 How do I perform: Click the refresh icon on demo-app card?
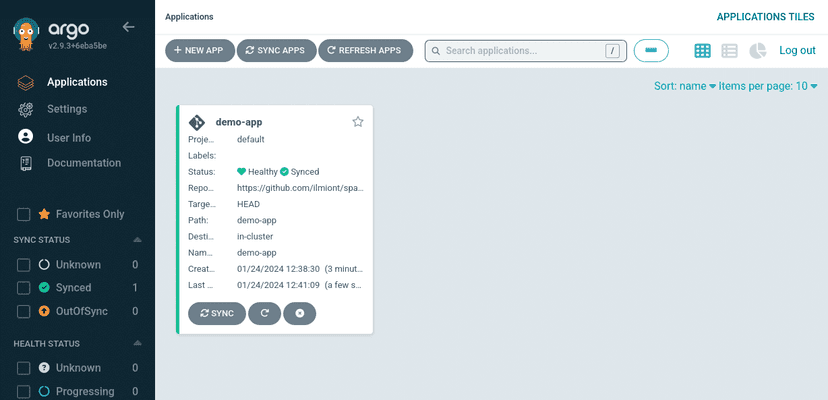point(264,313)
